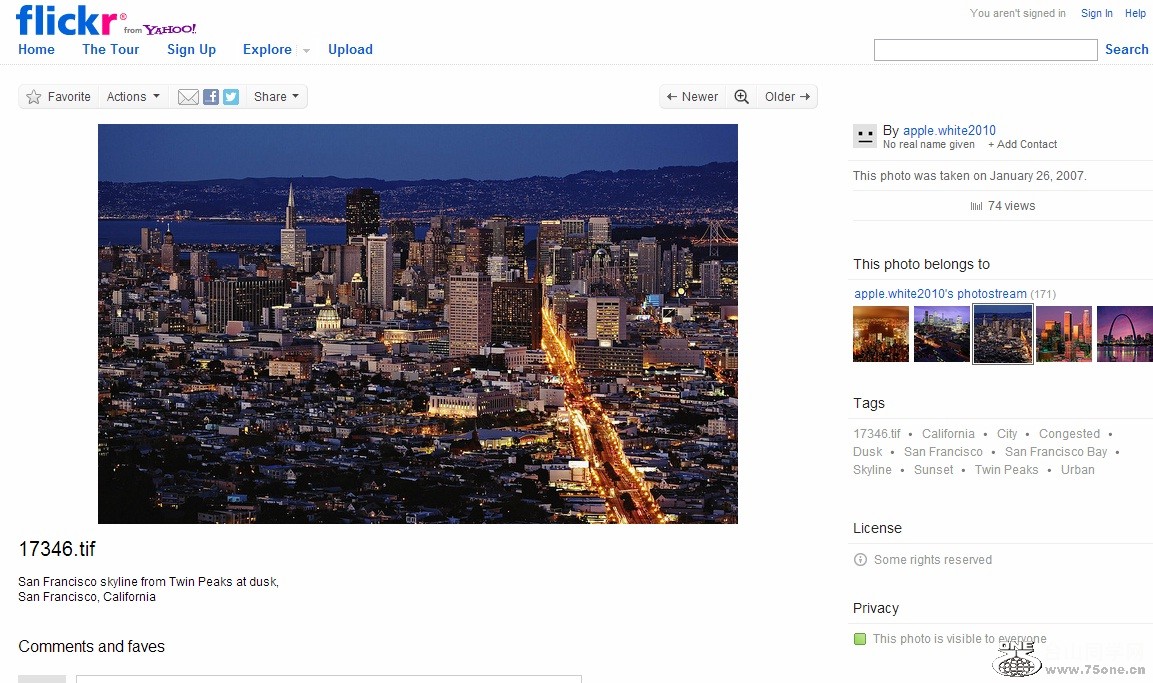This screenshot has height=683, width=1153.
Task: Click Add Contact link
Action: point(1022,144)
